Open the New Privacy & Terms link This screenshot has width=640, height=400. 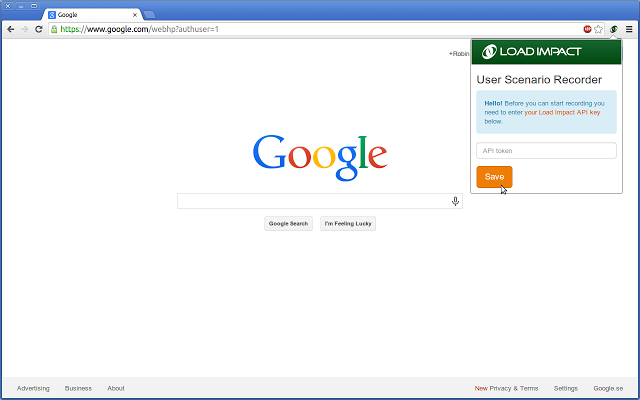point(506,388)
